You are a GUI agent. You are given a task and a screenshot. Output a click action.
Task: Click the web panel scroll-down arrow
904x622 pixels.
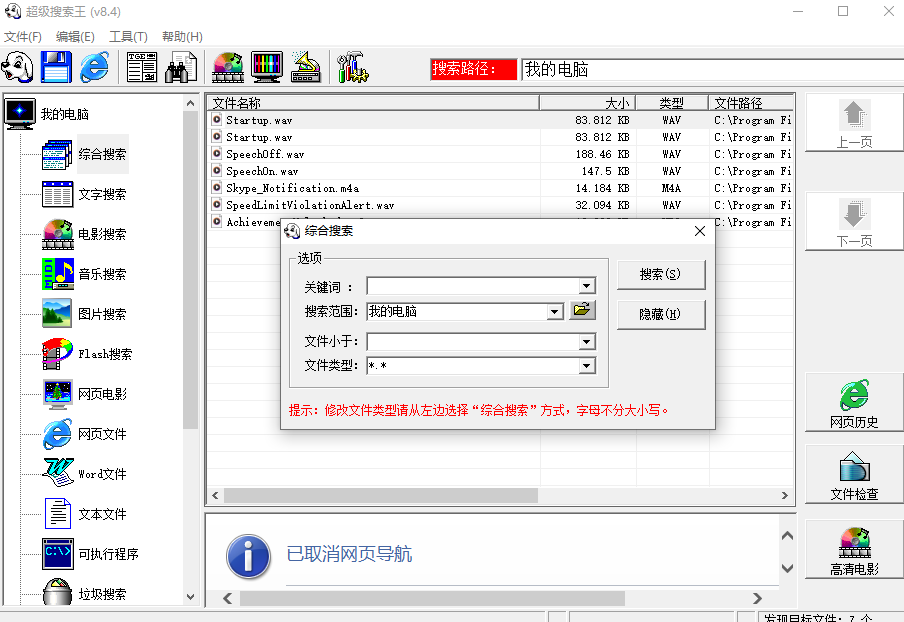coord(787,568)
